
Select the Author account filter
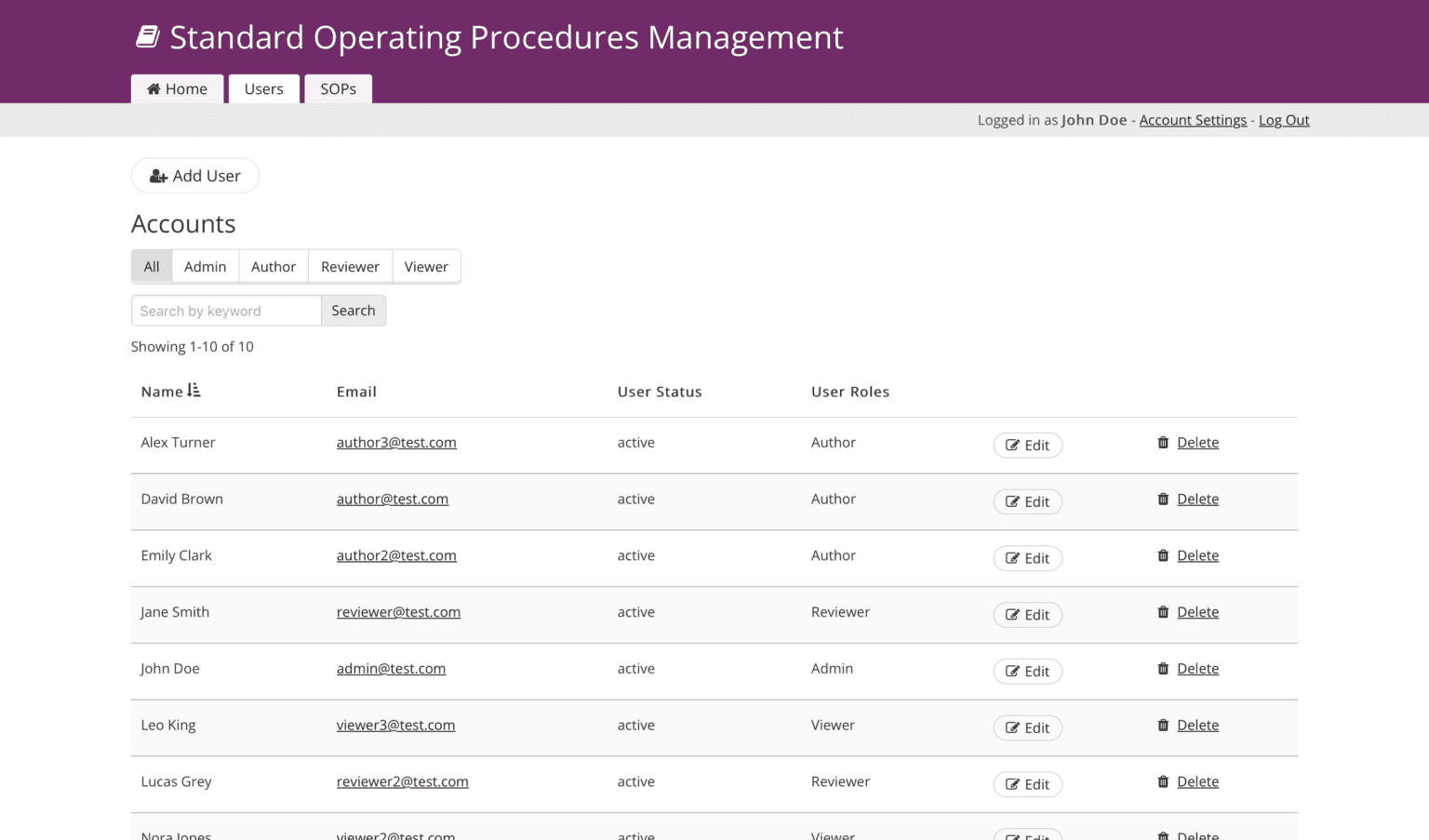pyautogui.click(x=273, y=266)
